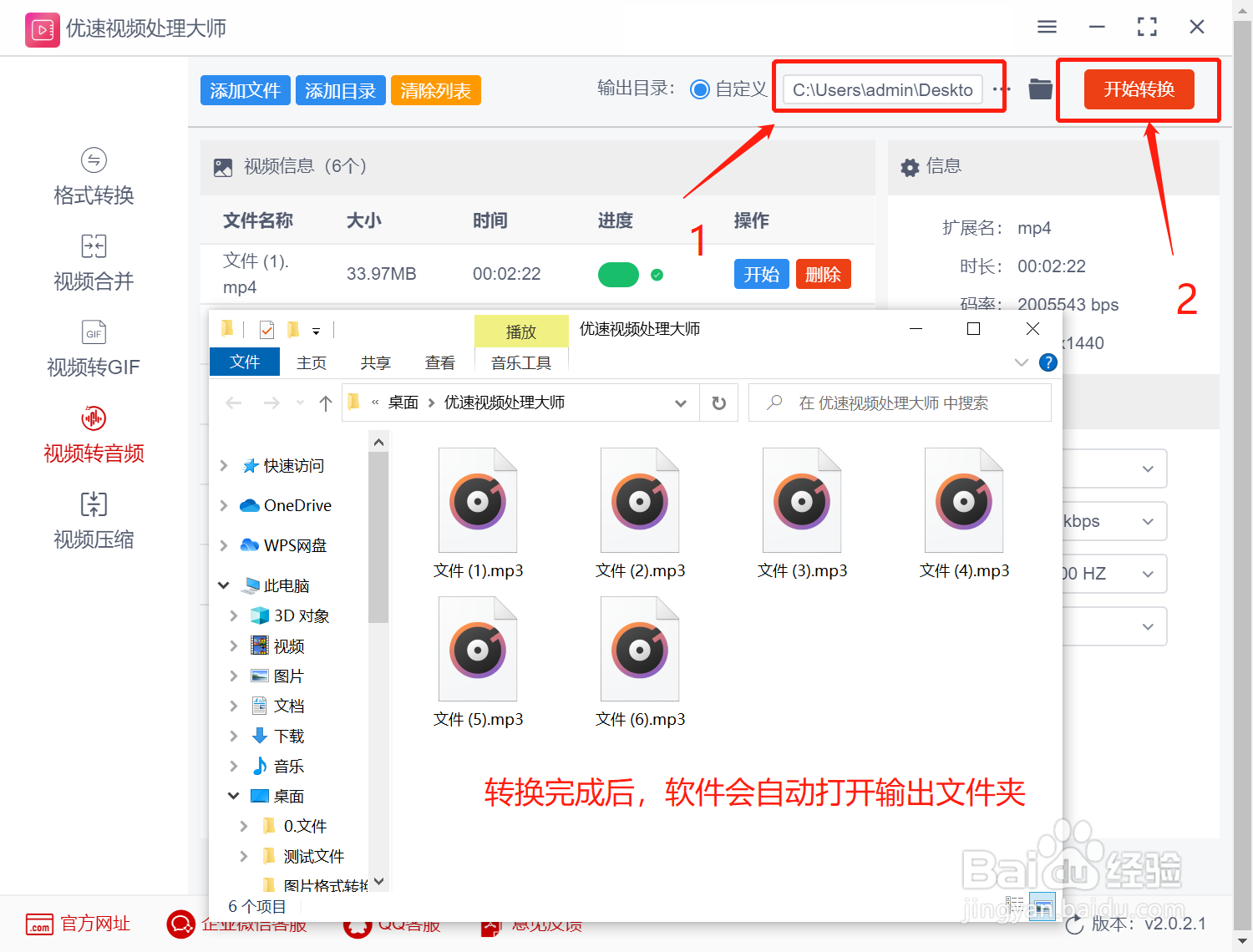The height and width of the screenshot is (952, 1253).
Task: Select file 文件 (4).mp3
Action: point(964,514)
